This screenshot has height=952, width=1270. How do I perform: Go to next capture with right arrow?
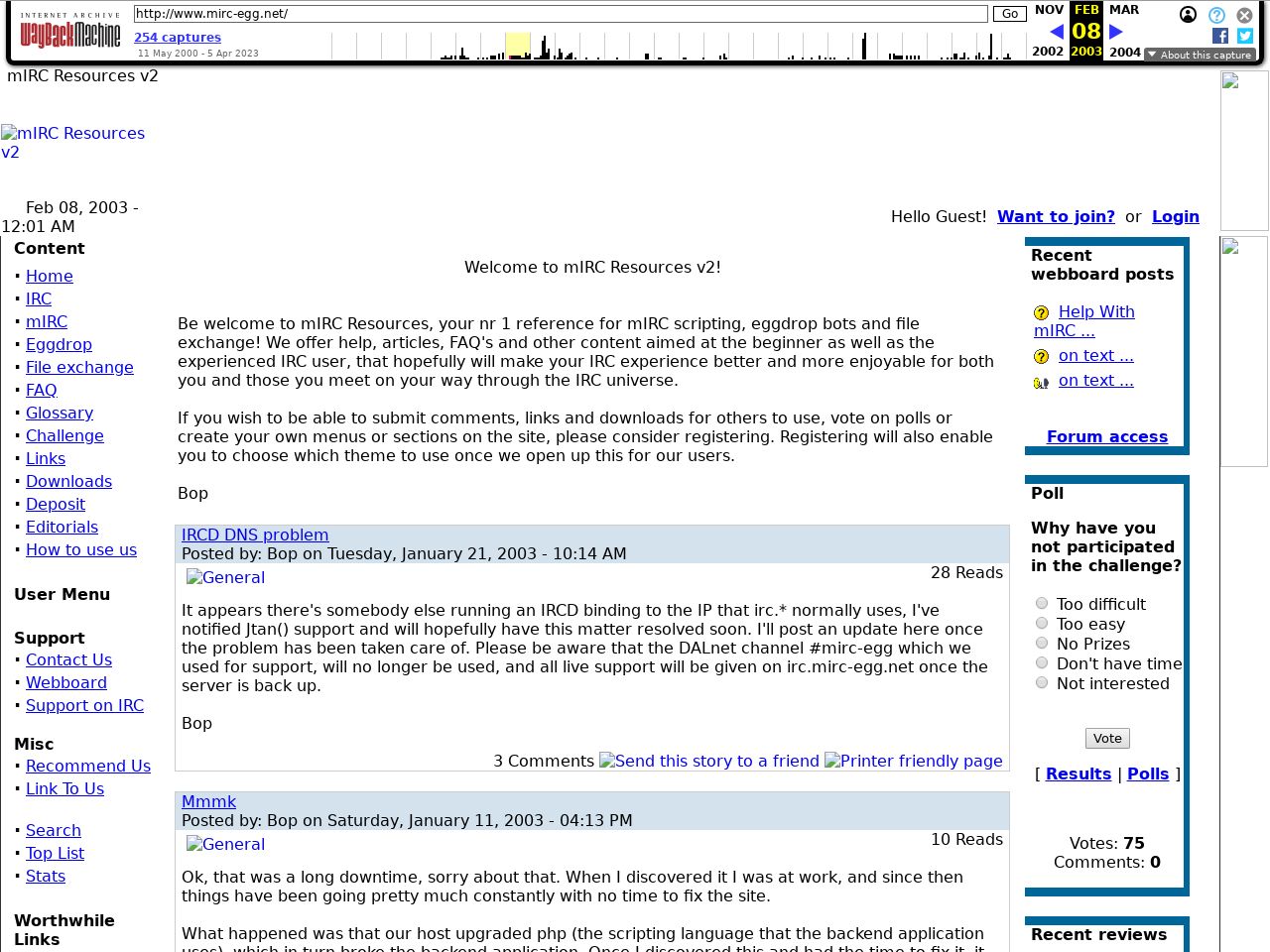pyautogui.click(x=1116, y=32)
